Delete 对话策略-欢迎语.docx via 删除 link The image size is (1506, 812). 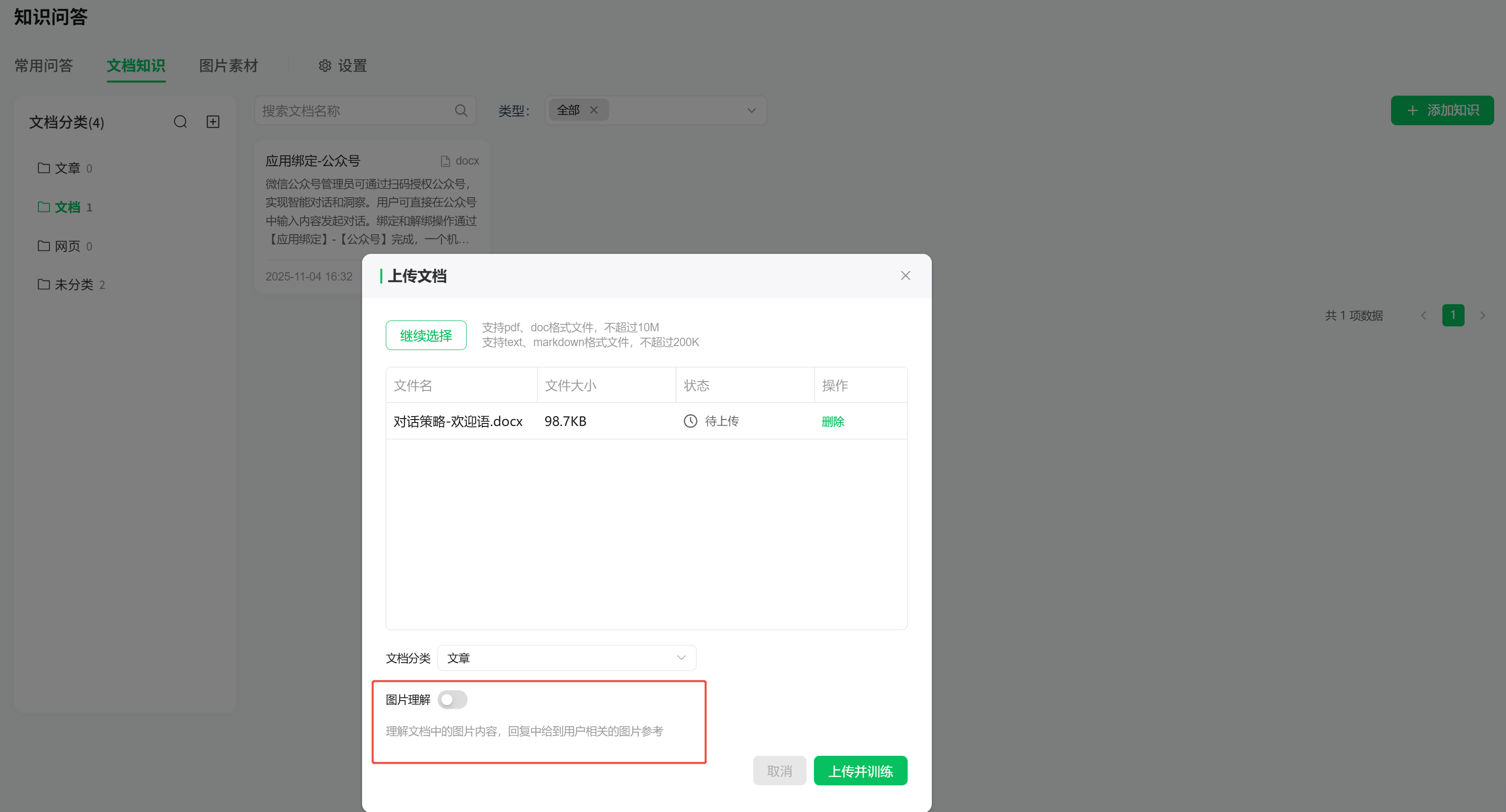click(x=833, y=422)
